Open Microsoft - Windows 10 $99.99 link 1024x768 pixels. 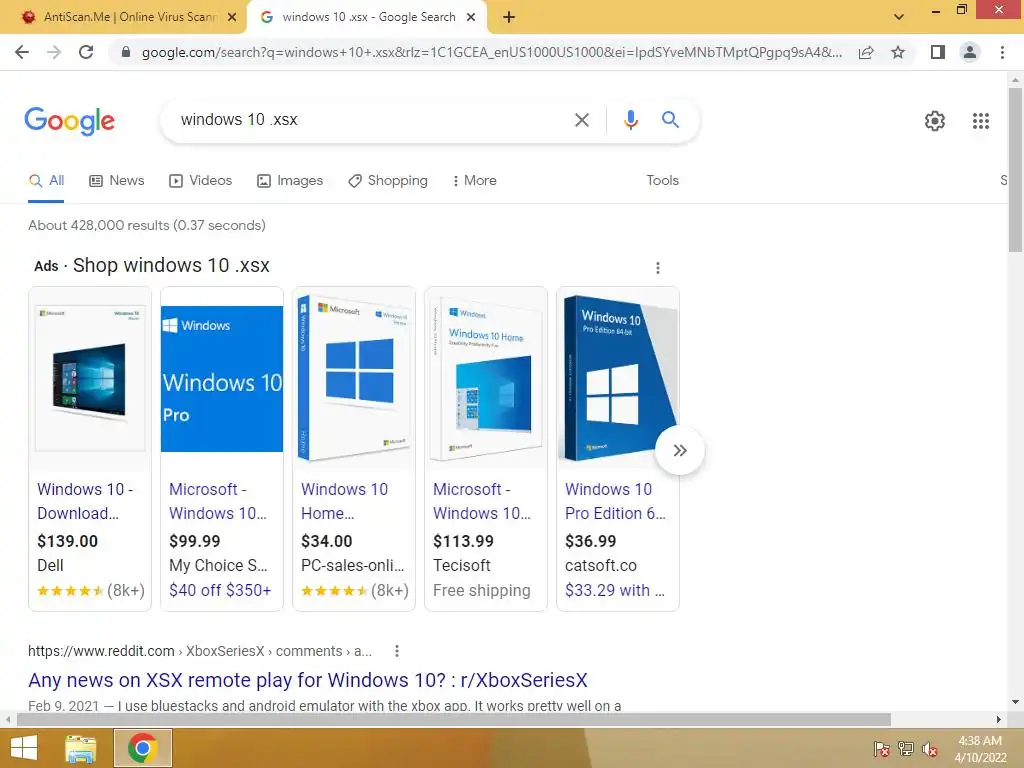coord(218,502)
